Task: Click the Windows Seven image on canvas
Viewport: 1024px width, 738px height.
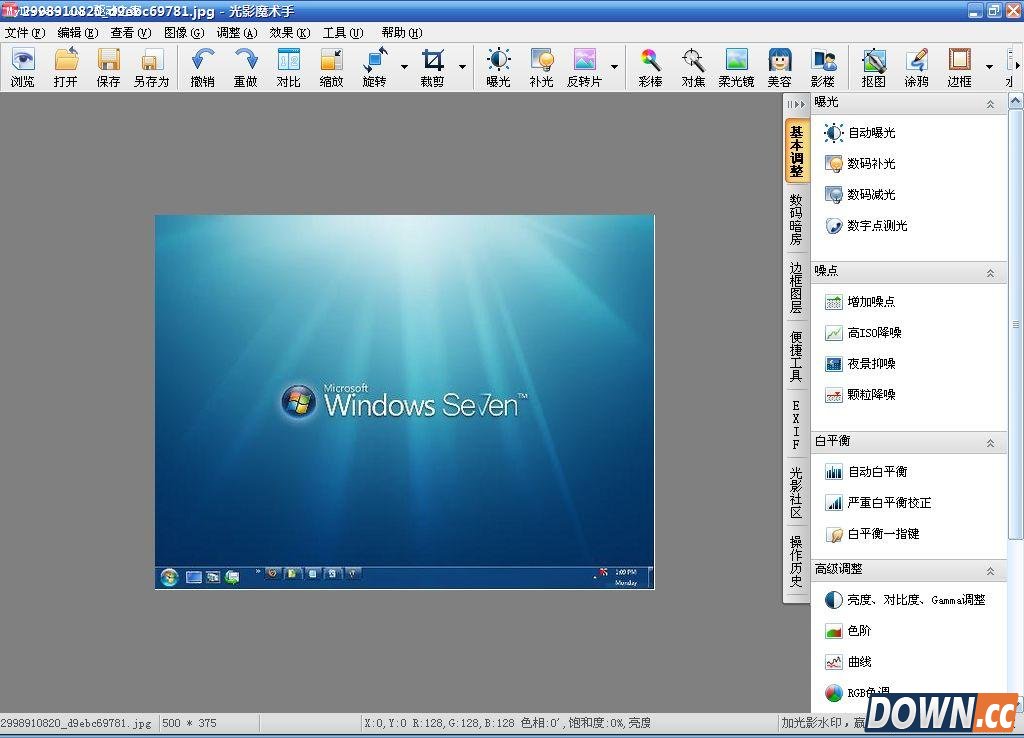Action: [x=404, y=401]
